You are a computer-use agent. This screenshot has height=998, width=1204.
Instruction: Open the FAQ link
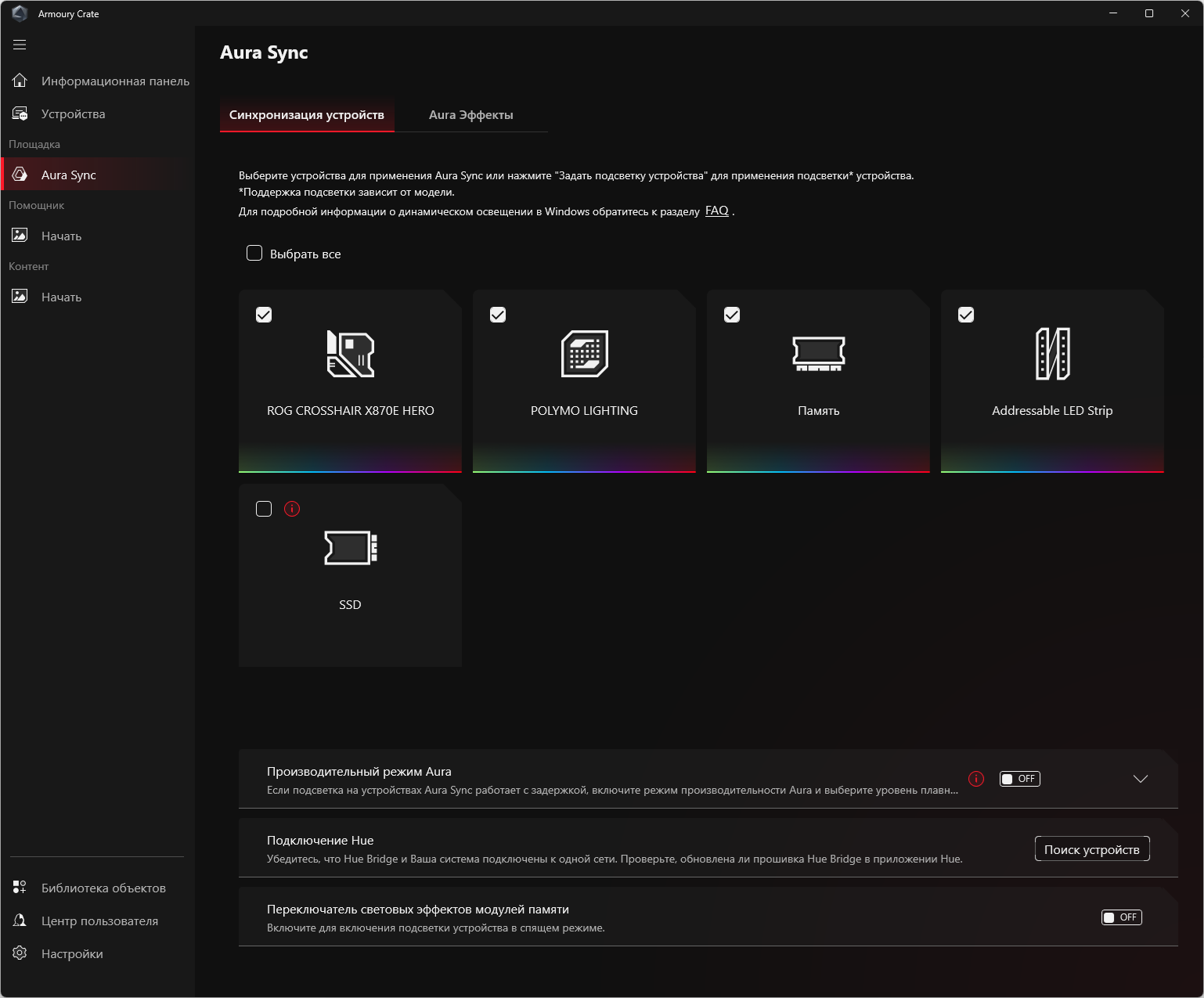(x=717, y=211)
